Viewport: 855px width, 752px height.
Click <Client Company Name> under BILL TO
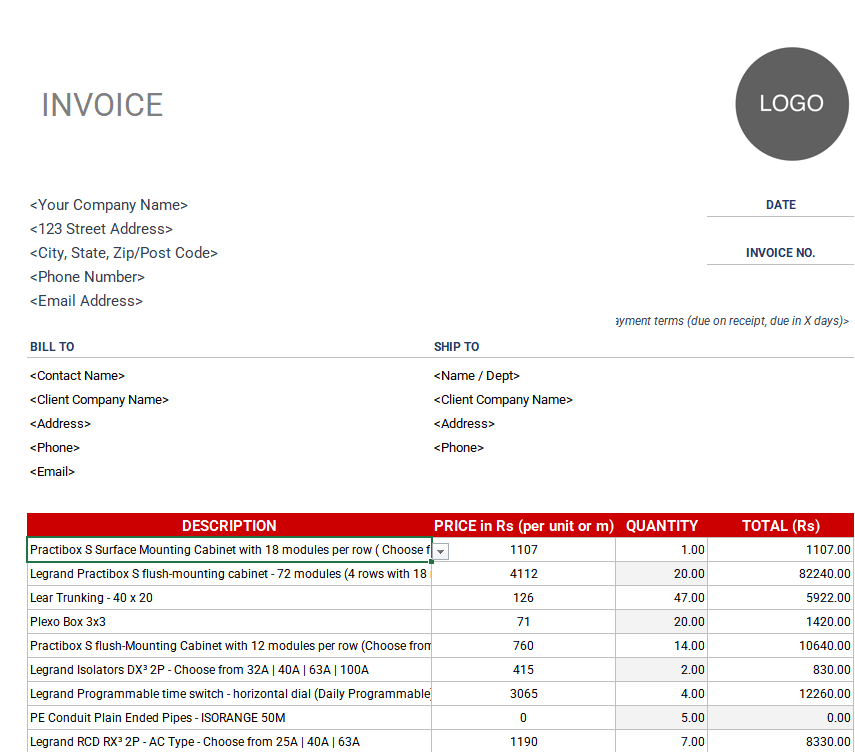click(99, 400)
